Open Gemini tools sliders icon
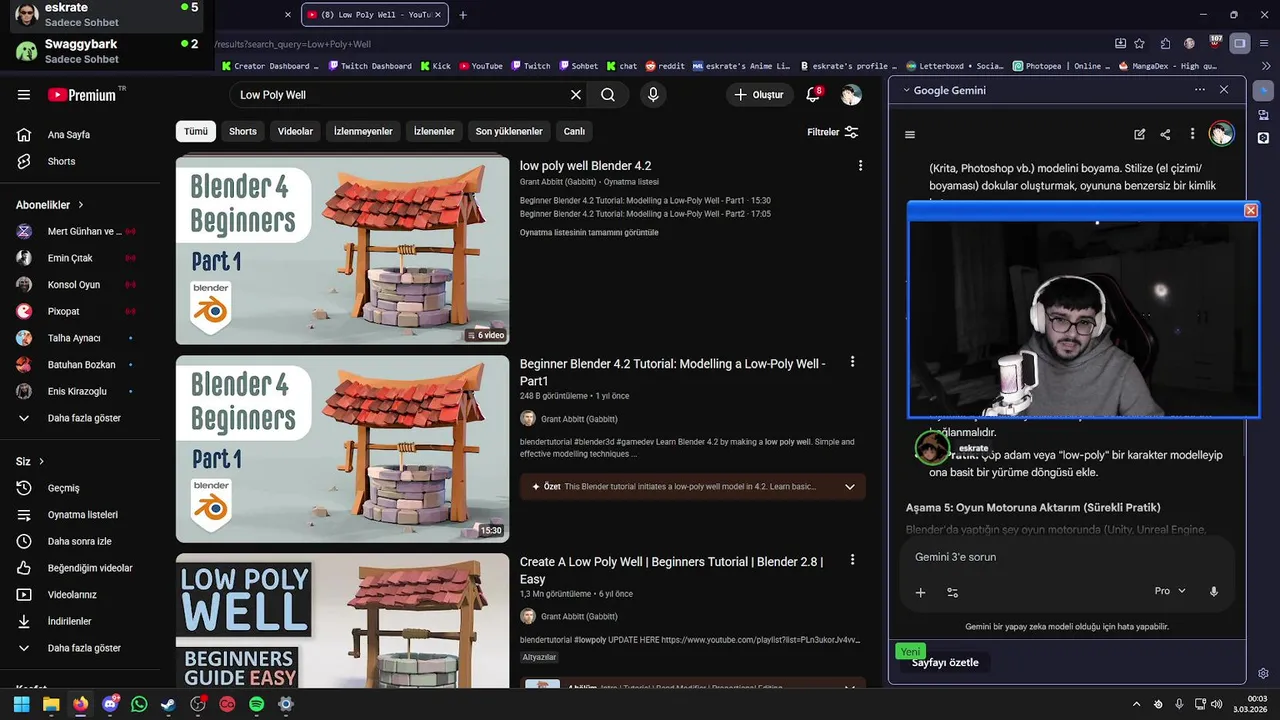1280x720 pixels. [x=952, y=592]
